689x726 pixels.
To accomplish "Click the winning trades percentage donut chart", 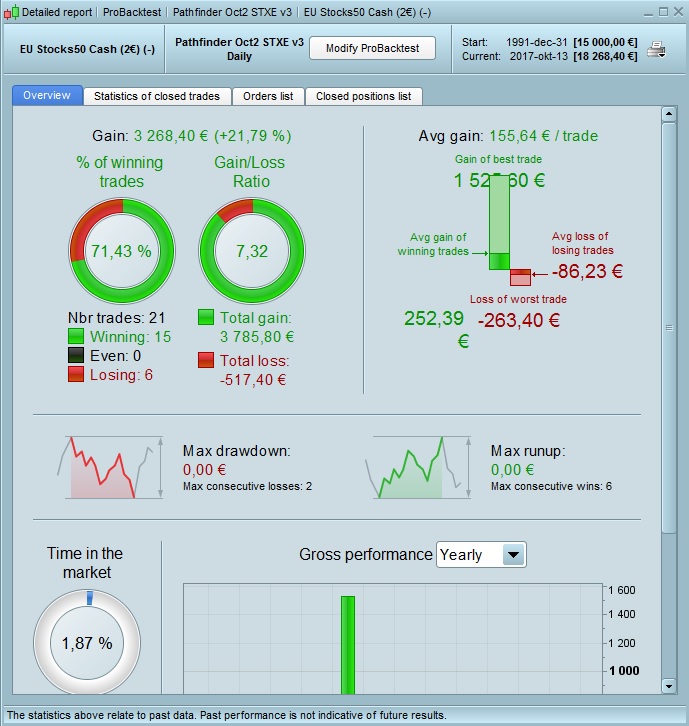I will [121, 251].
